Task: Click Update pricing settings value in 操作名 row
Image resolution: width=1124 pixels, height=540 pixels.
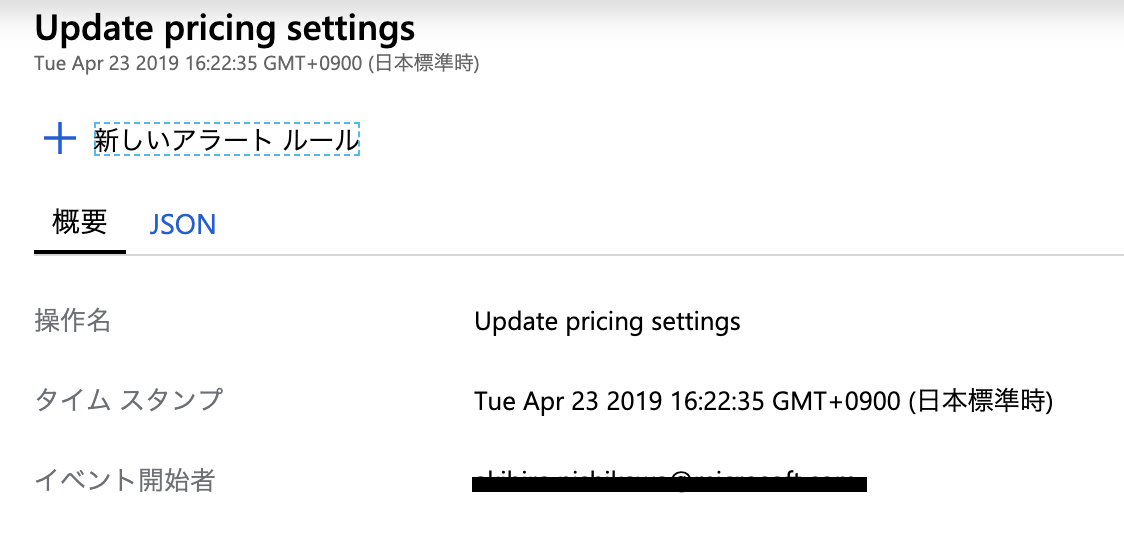Action: 607,322
